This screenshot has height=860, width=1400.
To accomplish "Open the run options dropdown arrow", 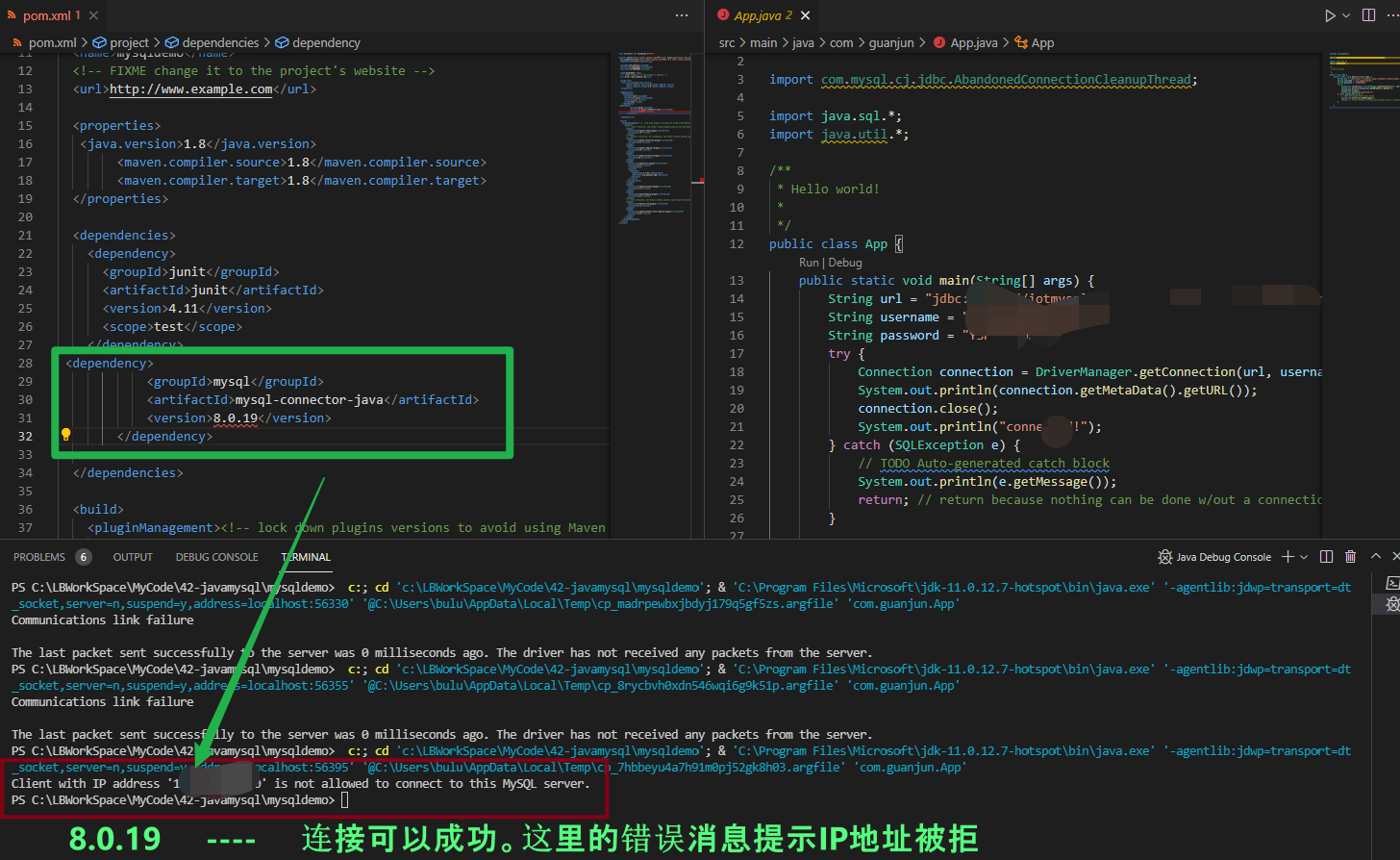I will (x=1346, y=15).
